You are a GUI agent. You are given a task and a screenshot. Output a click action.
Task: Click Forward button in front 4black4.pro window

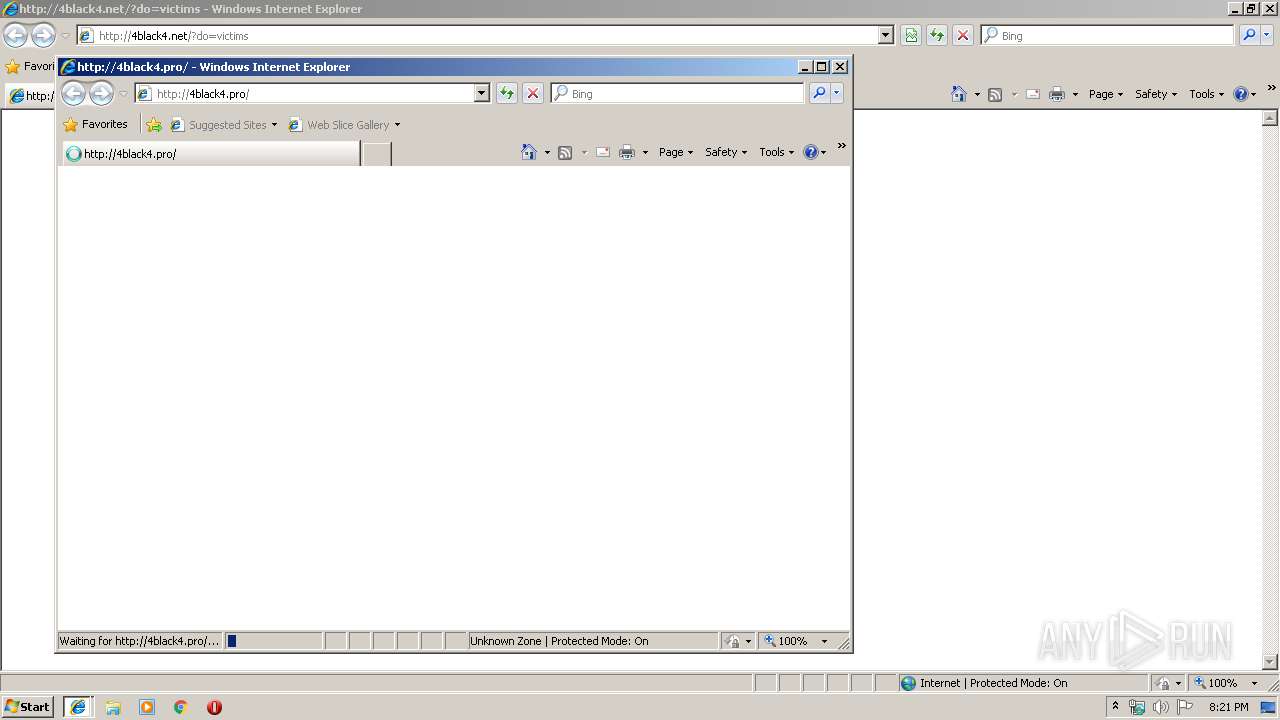click(x=101, y=94)
